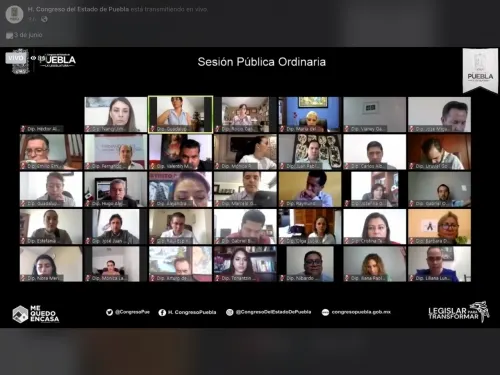500x375 pixels.
Task: Click the muted mic icon on Dip. Nora Meri tile
Action: pos(23,278)
